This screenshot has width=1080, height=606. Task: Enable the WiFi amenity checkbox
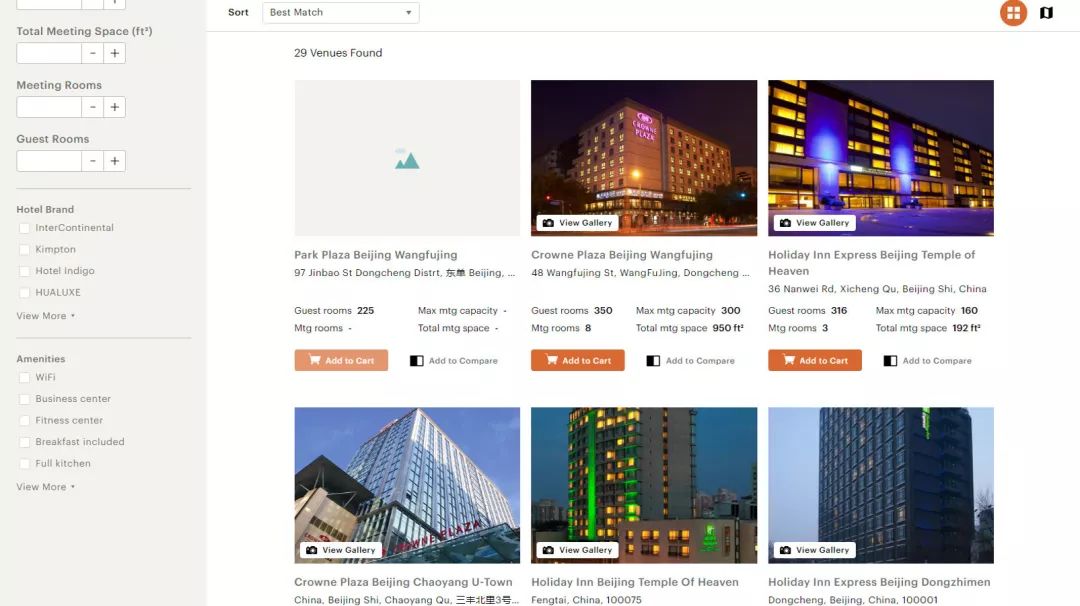[25, 377]
